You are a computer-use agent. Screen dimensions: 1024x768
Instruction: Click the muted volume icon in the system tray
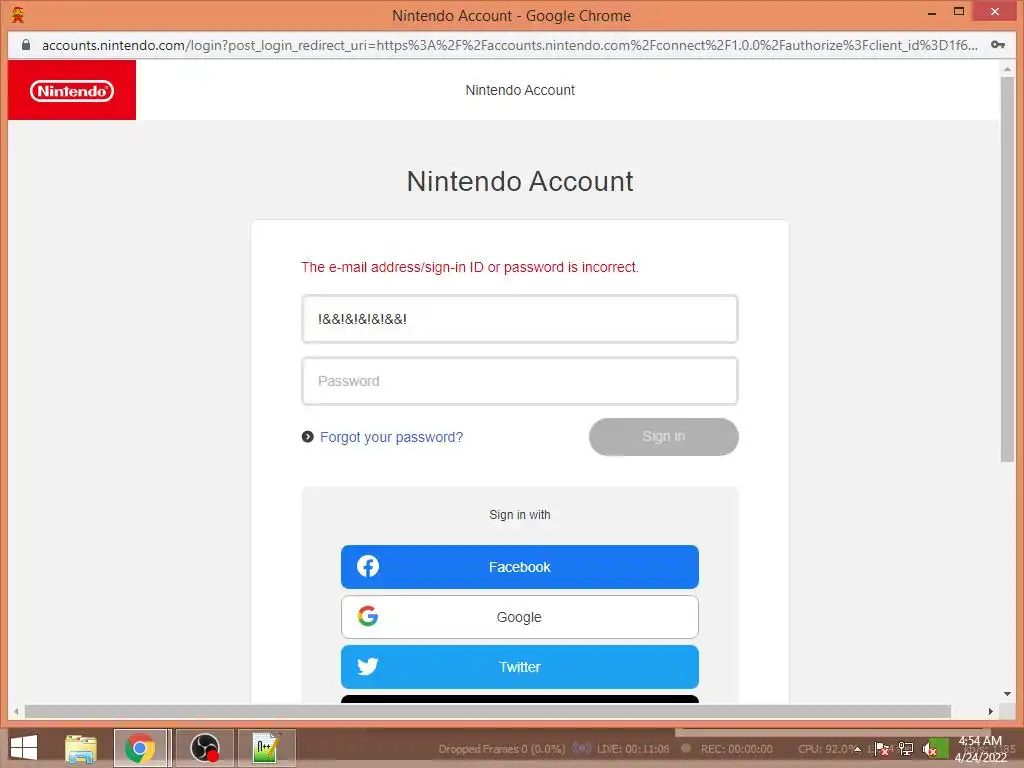coord(929,749)
